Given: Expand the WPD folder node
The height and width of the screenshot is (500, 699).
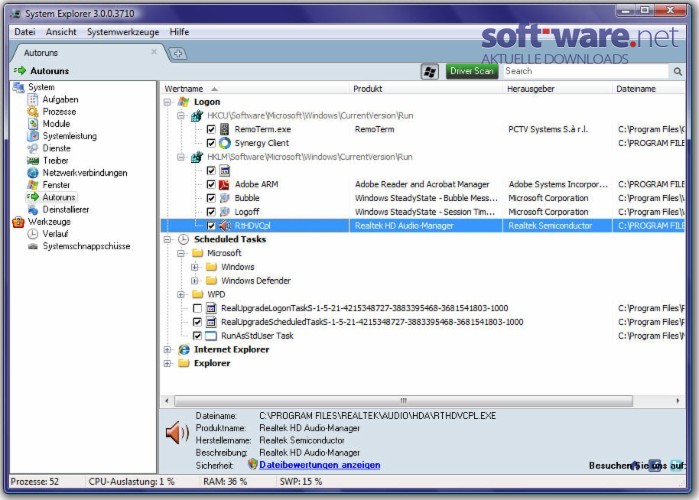Looking at the screenshot, I should (x=181, y=294).
